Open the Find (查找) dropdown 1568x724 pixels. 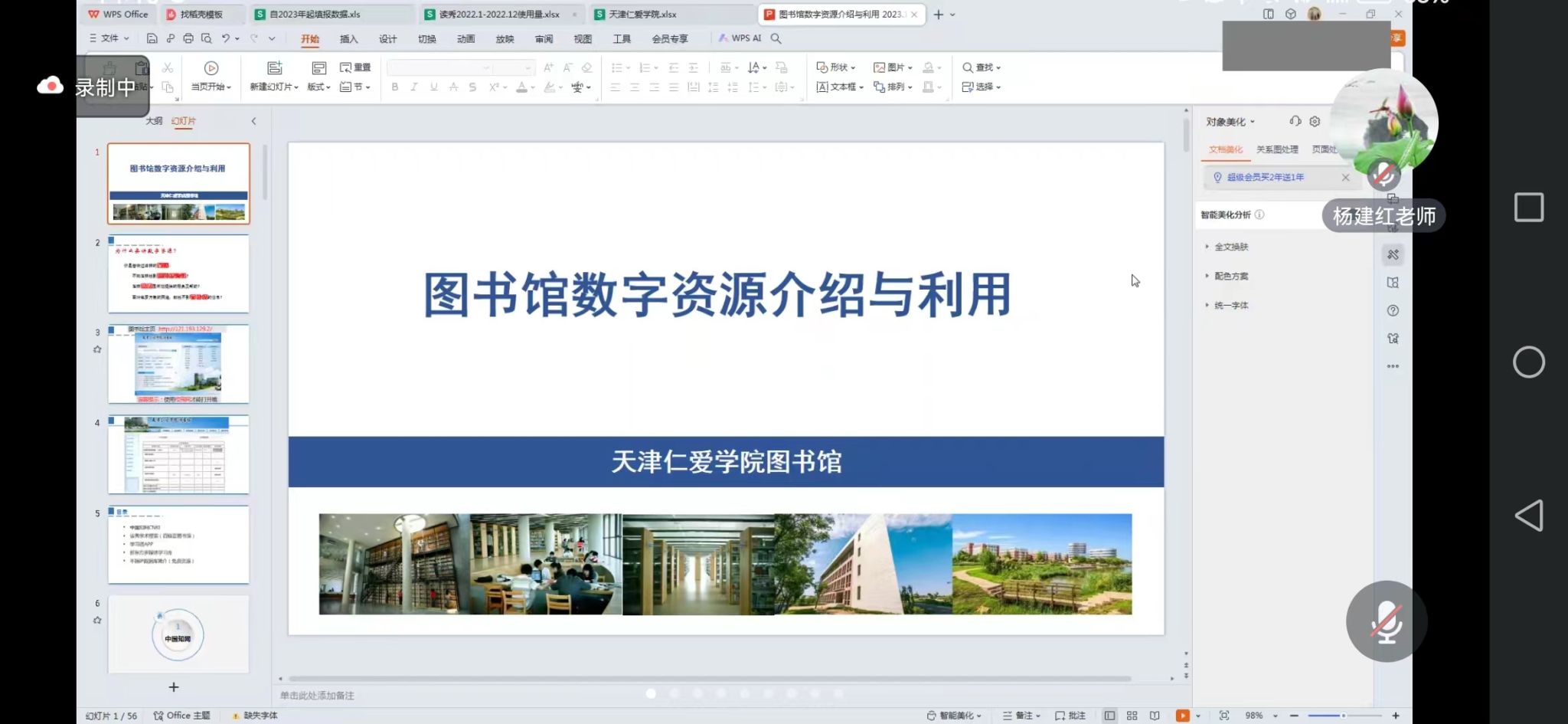[982, 67]
